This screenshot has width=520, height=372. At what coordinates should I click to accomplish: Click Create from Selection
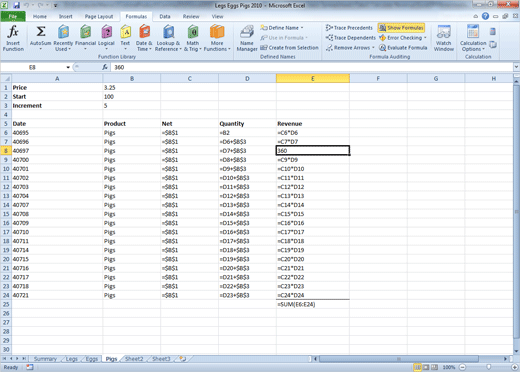[x=289, y=48]
